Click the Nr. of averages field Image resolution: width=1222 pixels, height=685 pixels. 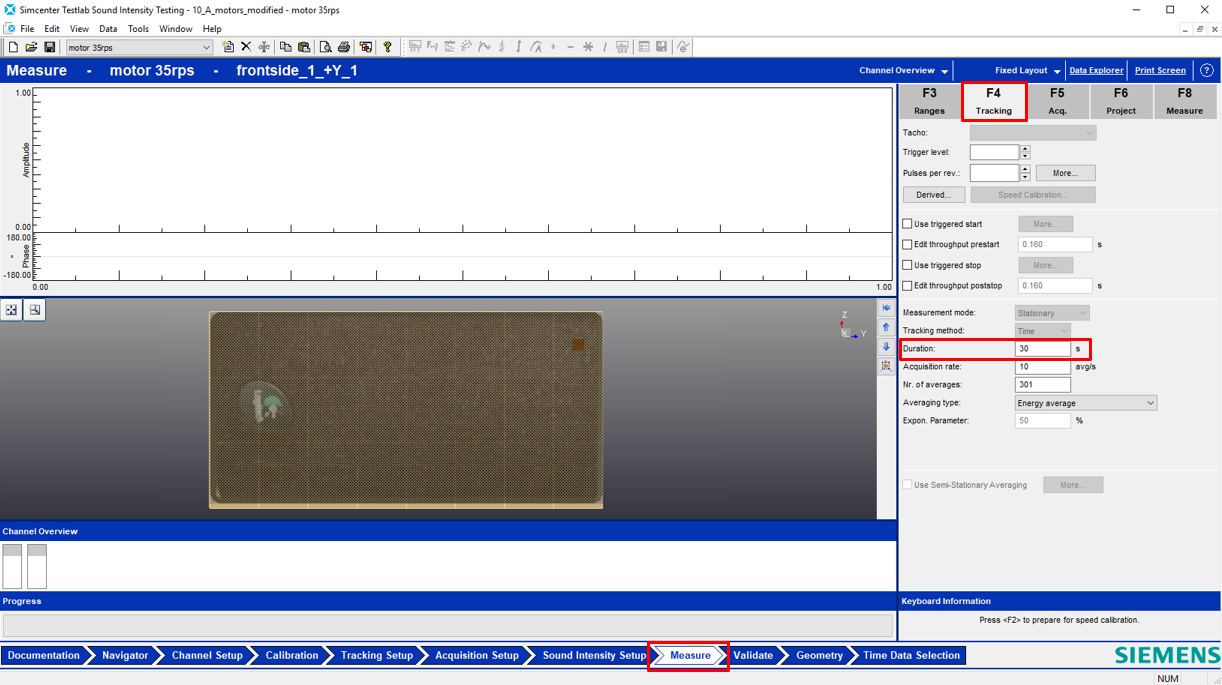point(1043,385)
